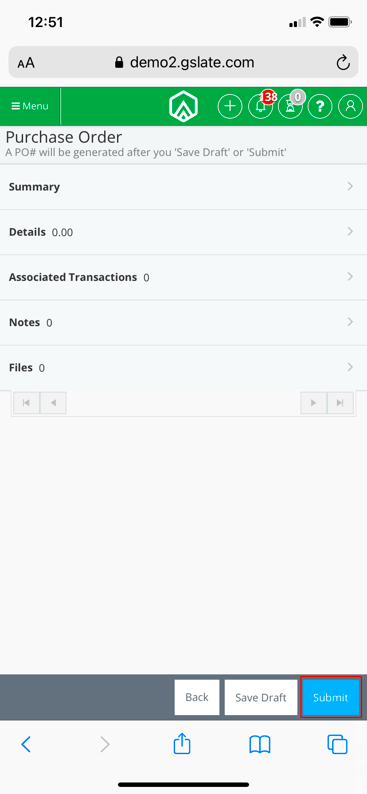This screenshot has width=367, height=794.
Task: Expand the Associated Transactions section
Action: tap(183, 277)
